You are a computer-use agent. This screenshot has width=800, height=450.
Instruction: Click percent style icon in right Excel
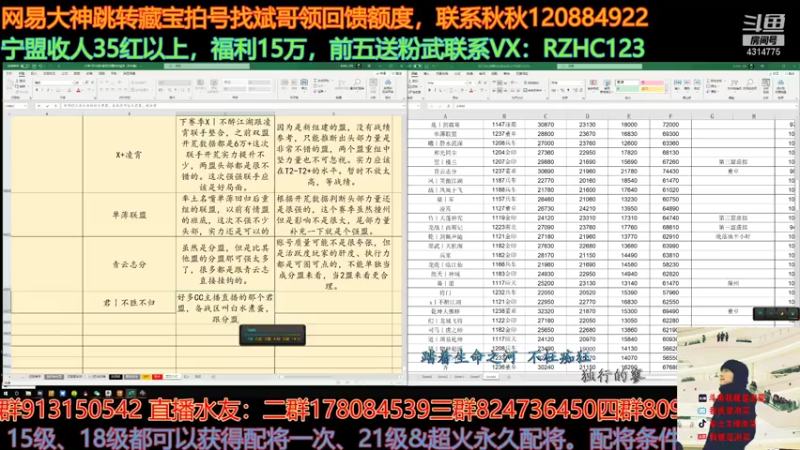[562, 90]
